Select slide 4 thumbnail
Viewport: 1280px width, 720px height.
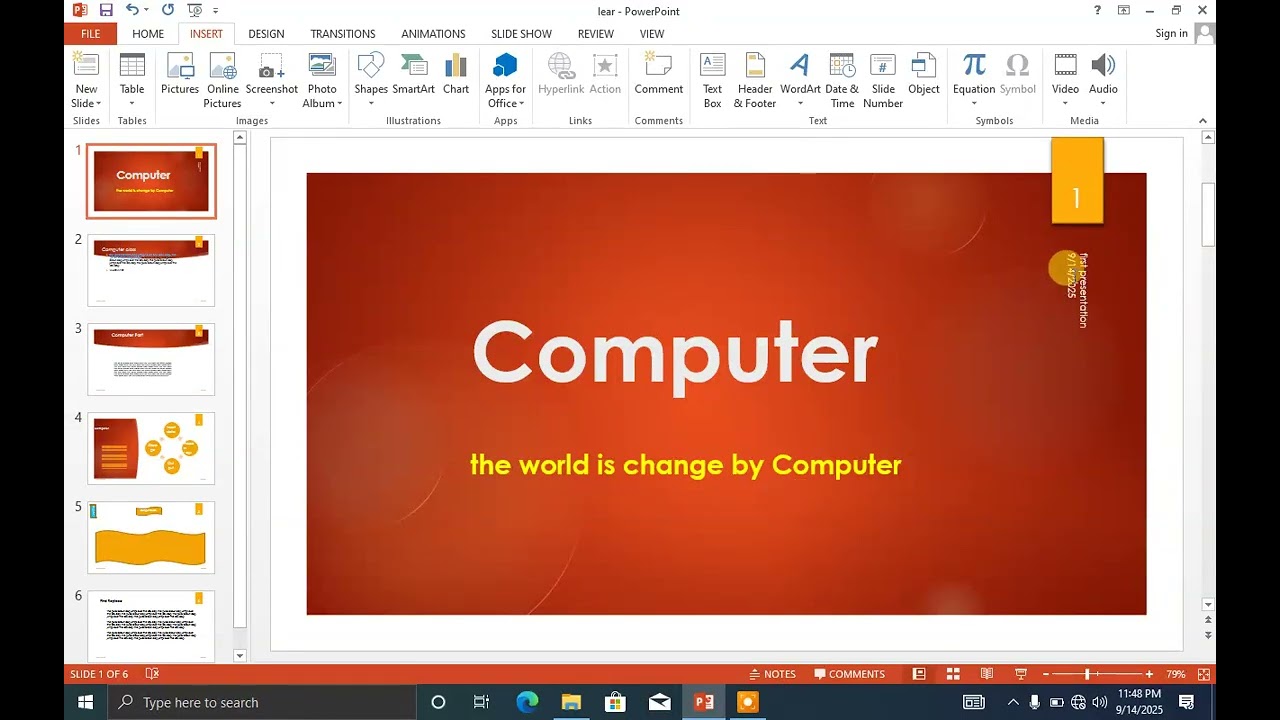[x=151, y=447]
